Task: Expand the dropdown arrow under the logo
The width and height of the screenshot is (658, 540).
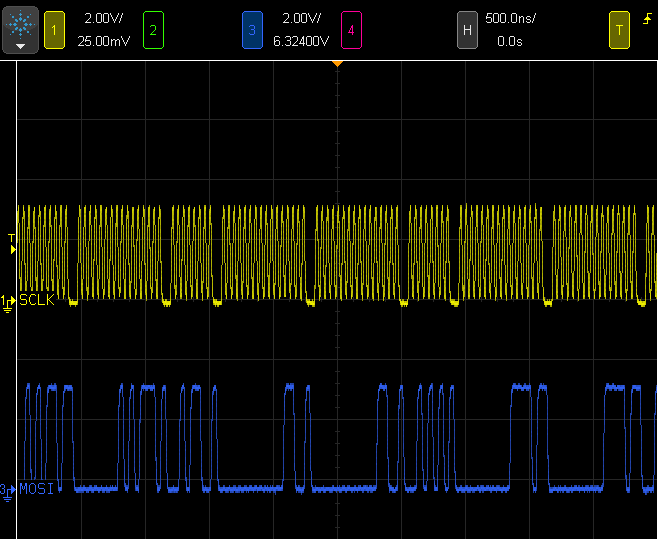Action: 21,46
